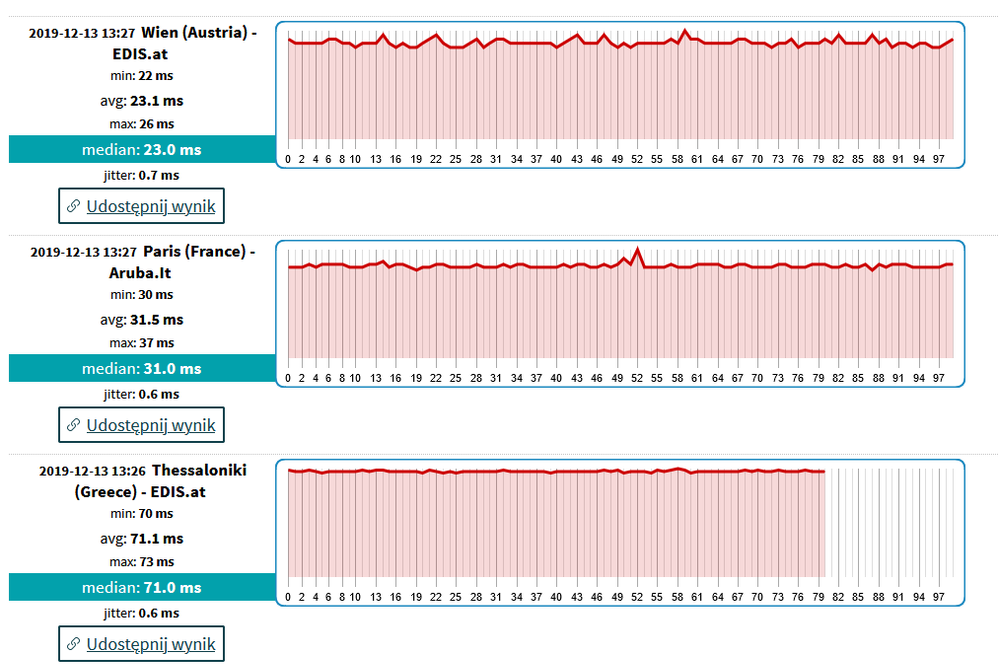Select the Paris (France) - Aruba.It title
This screenshot has width=998, height=665.
tap(183, 262)
